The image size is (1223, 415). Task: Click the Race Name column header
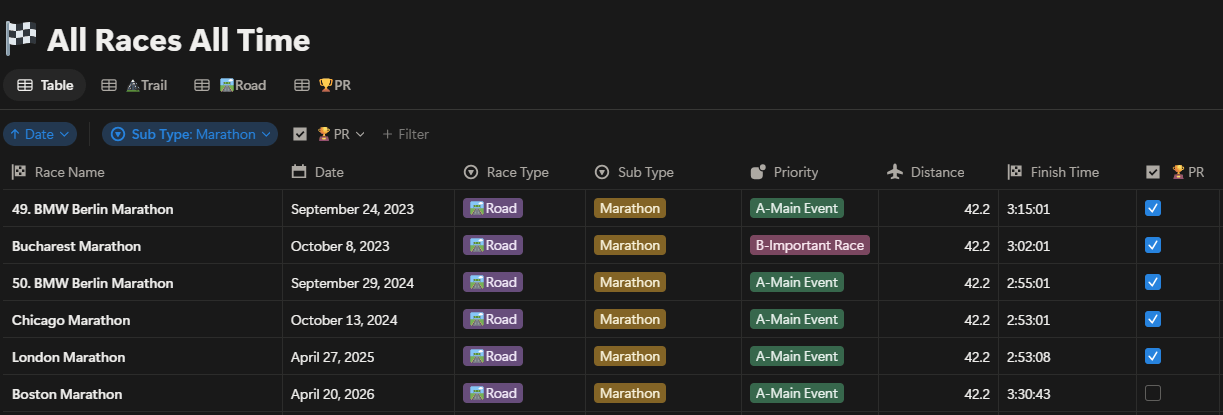[x=142, y=172]
